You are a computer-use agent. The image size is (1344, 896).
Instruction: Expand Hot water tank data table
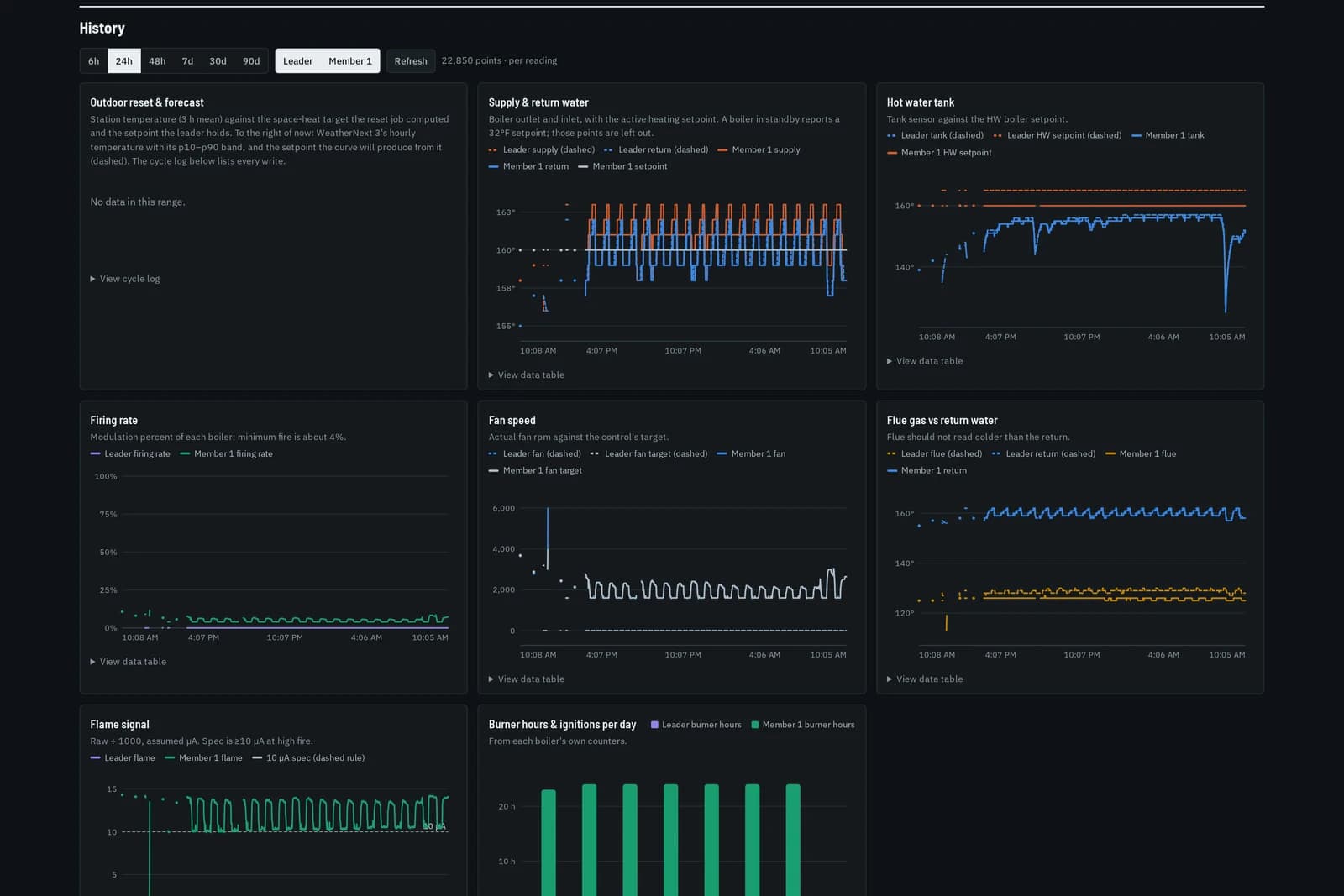(x=925, y=361)
